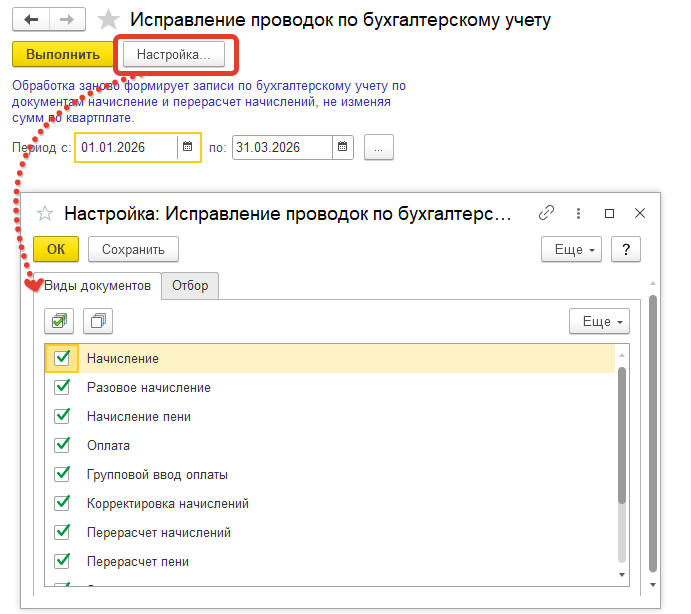691x614 pixels.
Task: Copy link to settings dialog
Action: point(546,213)
